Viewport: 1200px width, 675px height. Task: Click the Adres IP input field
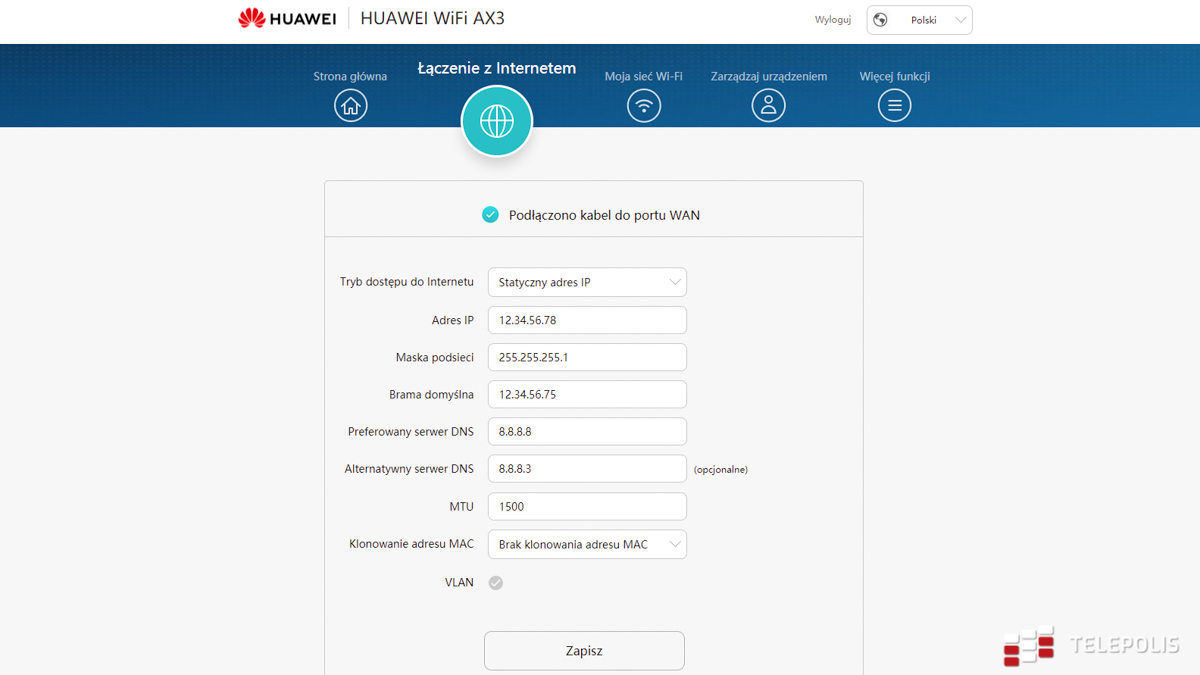pyautogui.click(x=587, y=320)
